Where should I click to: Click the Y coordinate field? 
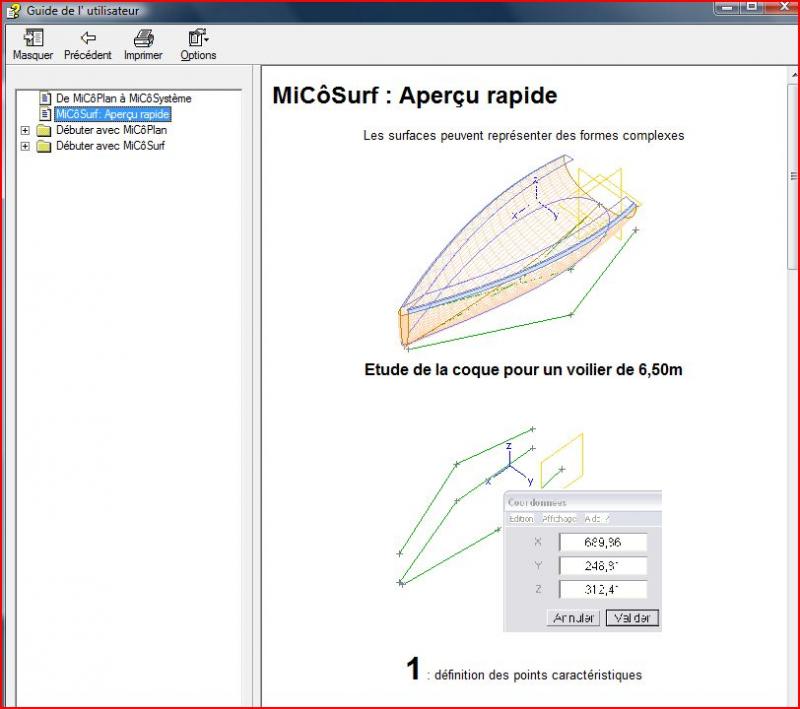[603, 566]
